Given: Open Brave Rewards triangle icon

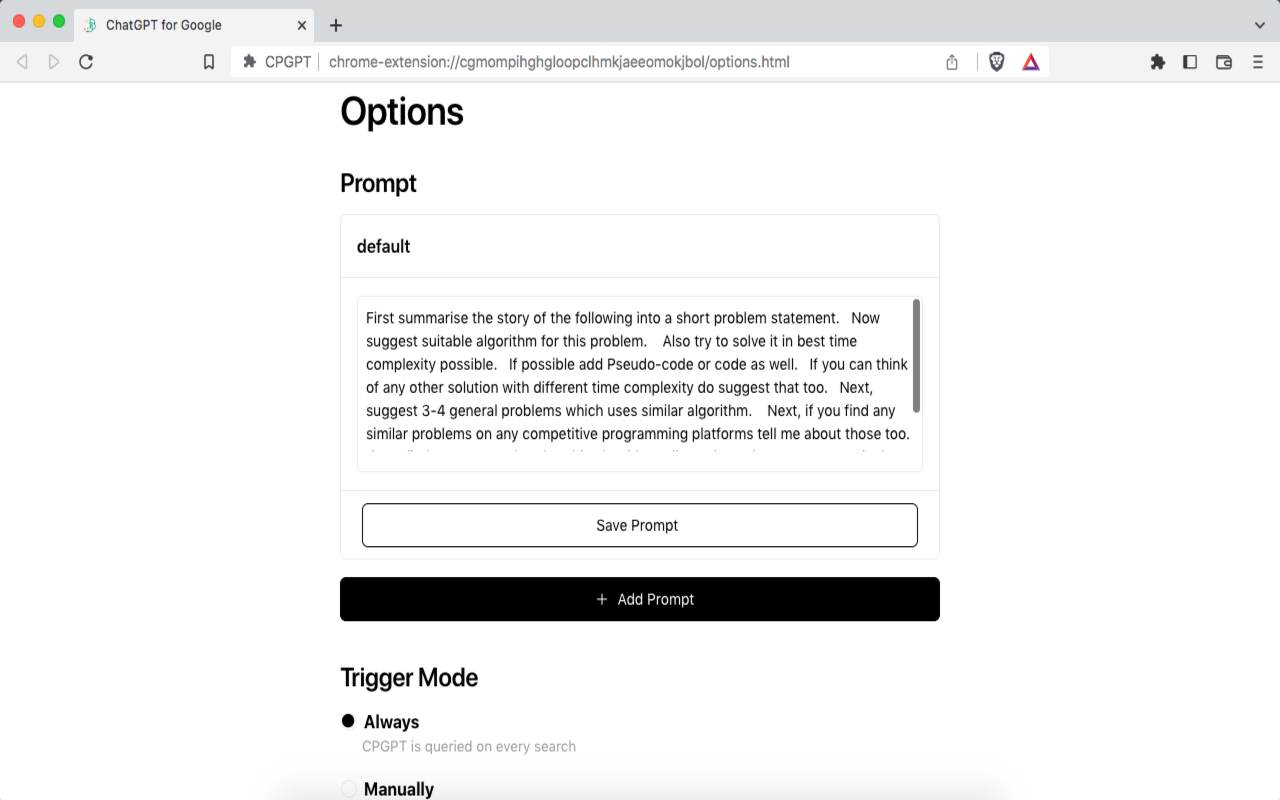Looking at the screenshot, I should 1030,61.
